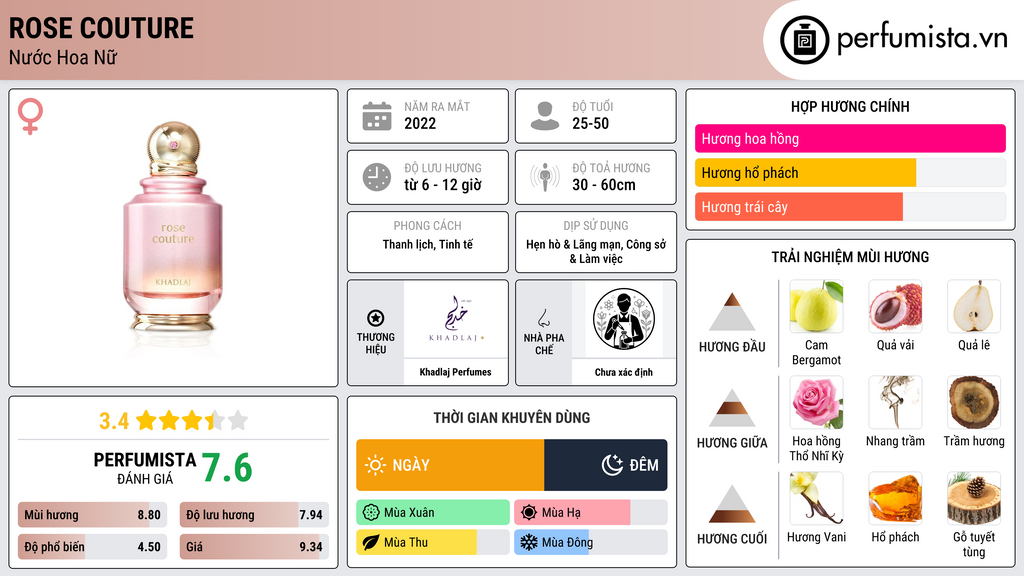This screenshot has width=1024, height=576.
Task: Click the THỜI GIAN KHUYÊN DÙNG heading
Action: click(512, 418)
